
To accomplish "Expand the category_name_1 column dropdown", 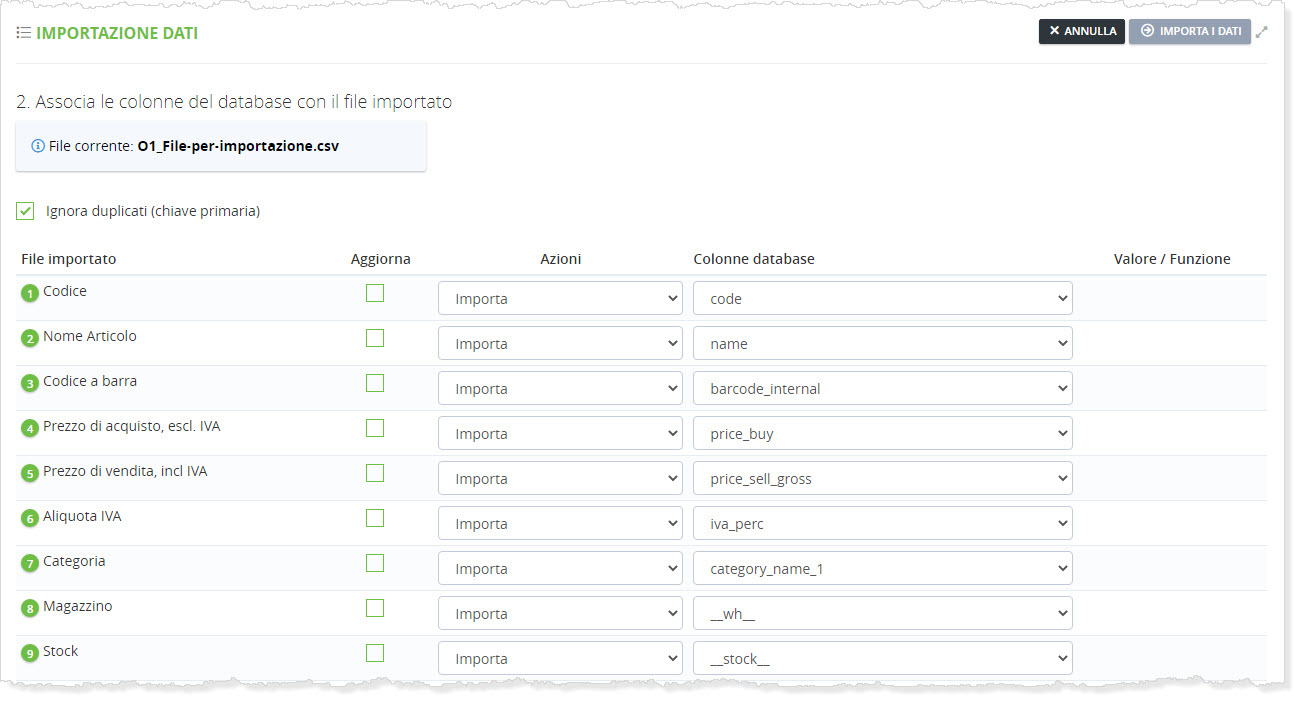I will point(882,569).
